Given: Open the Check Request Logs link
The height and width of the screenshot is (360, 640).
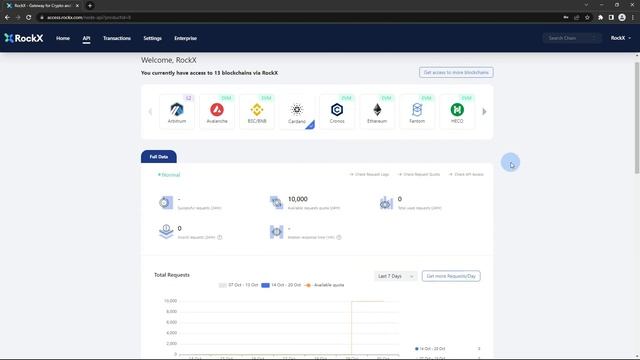Looking at the screenshot, I should tap(369, 174).
